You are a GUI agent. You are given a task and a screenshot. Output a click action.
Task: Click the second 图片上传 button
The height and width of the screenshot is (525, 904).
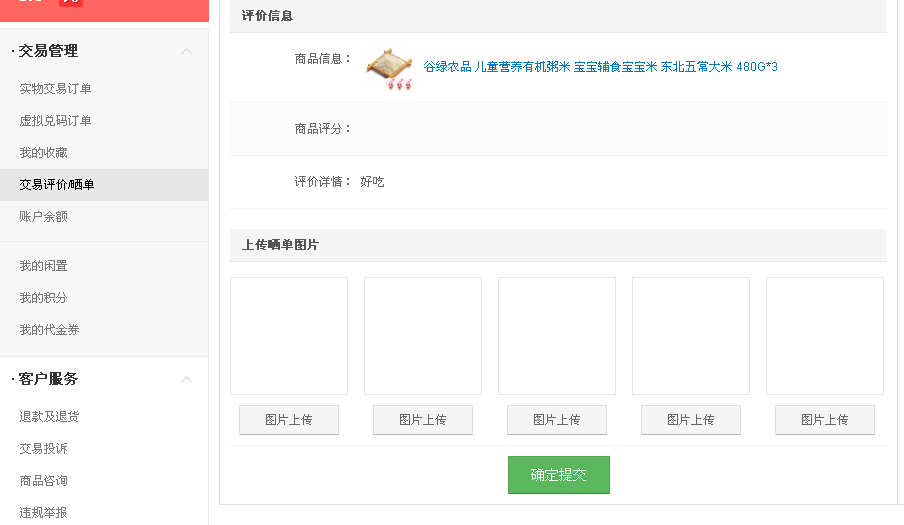tap(423, 420)
